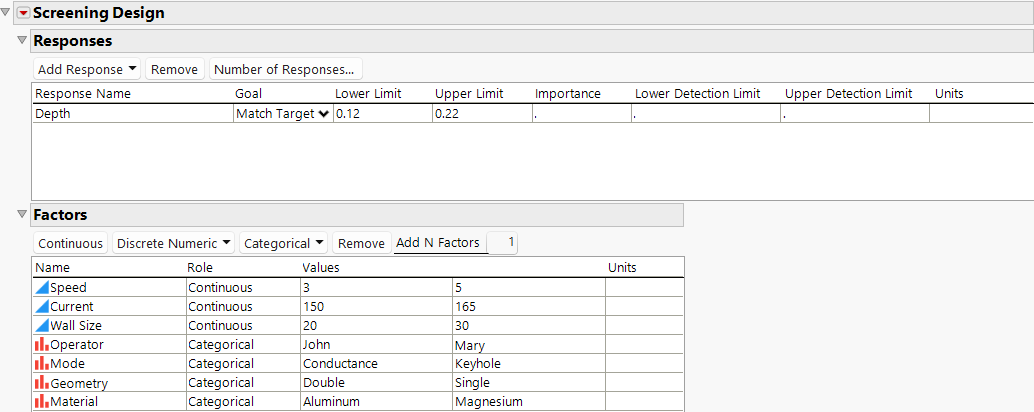Screen dimensions: 1034x412
Task: Click the blue continuous icon beside Speed
Action: point(41,287)
